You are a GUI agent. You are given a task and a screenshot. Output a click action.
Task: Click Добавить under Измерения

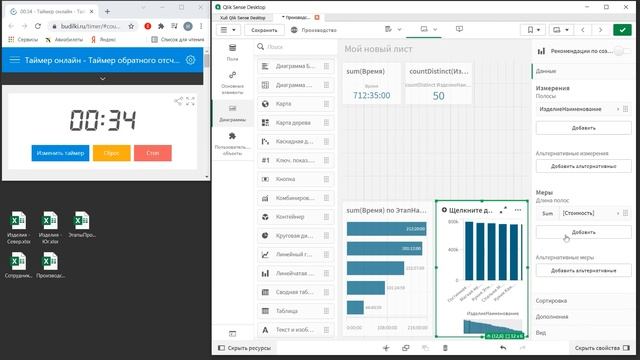(x=584, y=128)
